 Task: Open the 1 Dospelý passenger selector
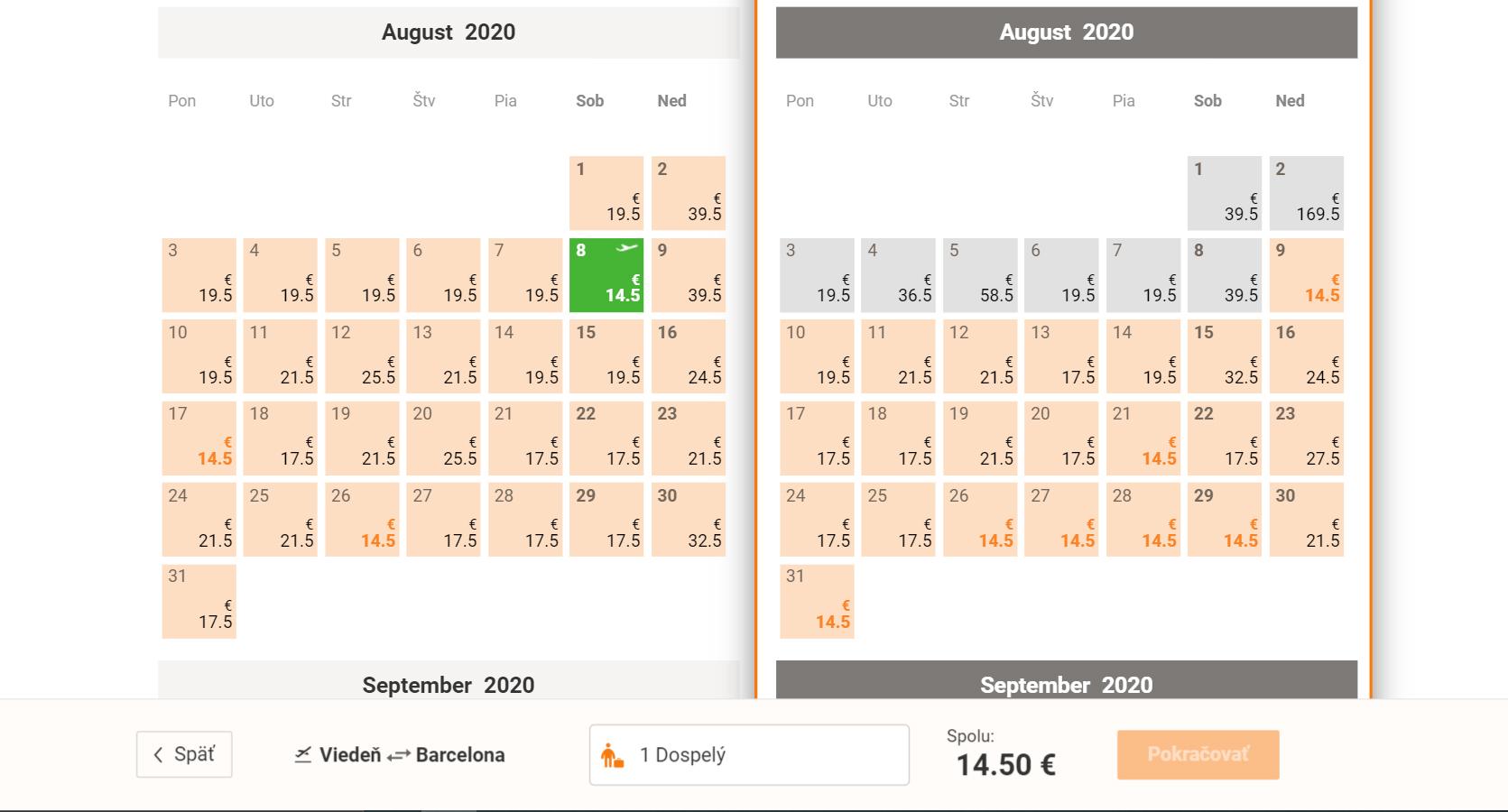click(749, 755)
